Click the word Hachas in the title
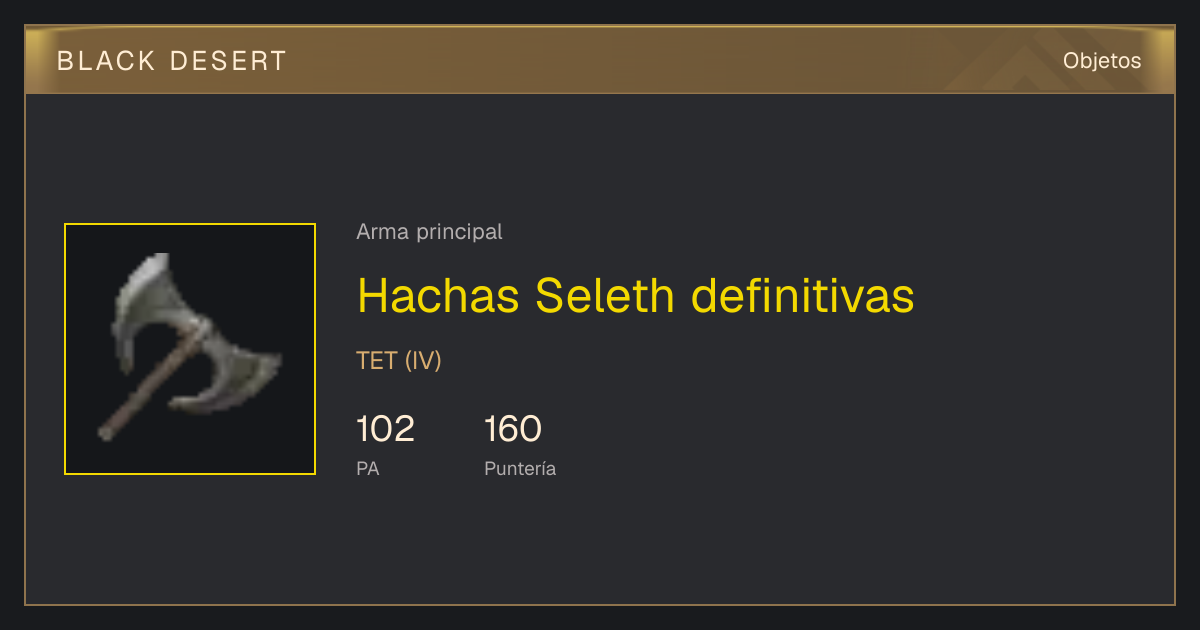The width and height of the screenshot is (1200, 630). point(438,296)
